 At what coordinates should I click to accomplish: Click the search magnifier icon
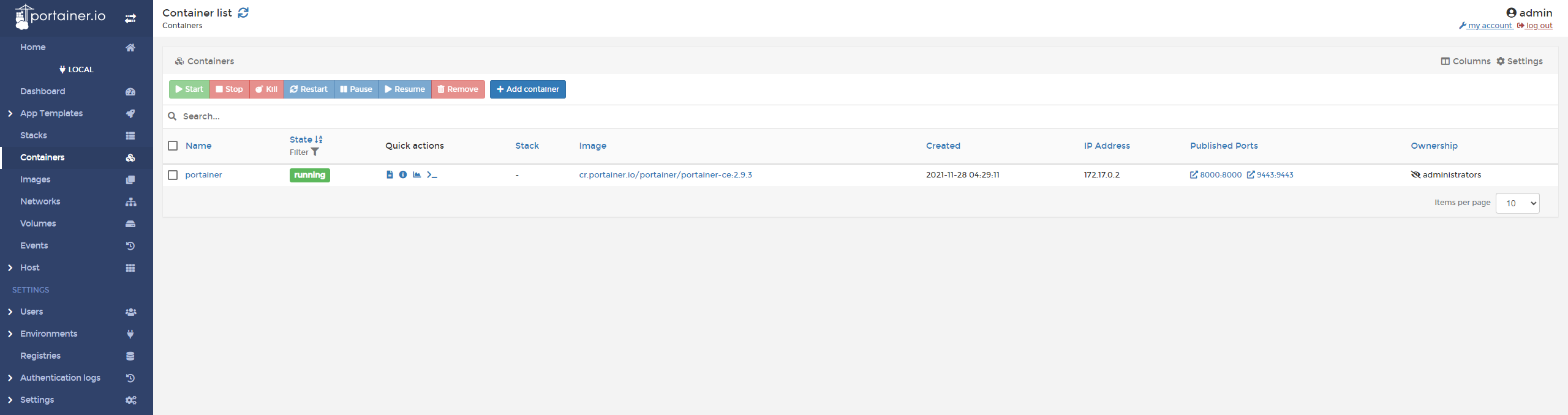point(172,116)
